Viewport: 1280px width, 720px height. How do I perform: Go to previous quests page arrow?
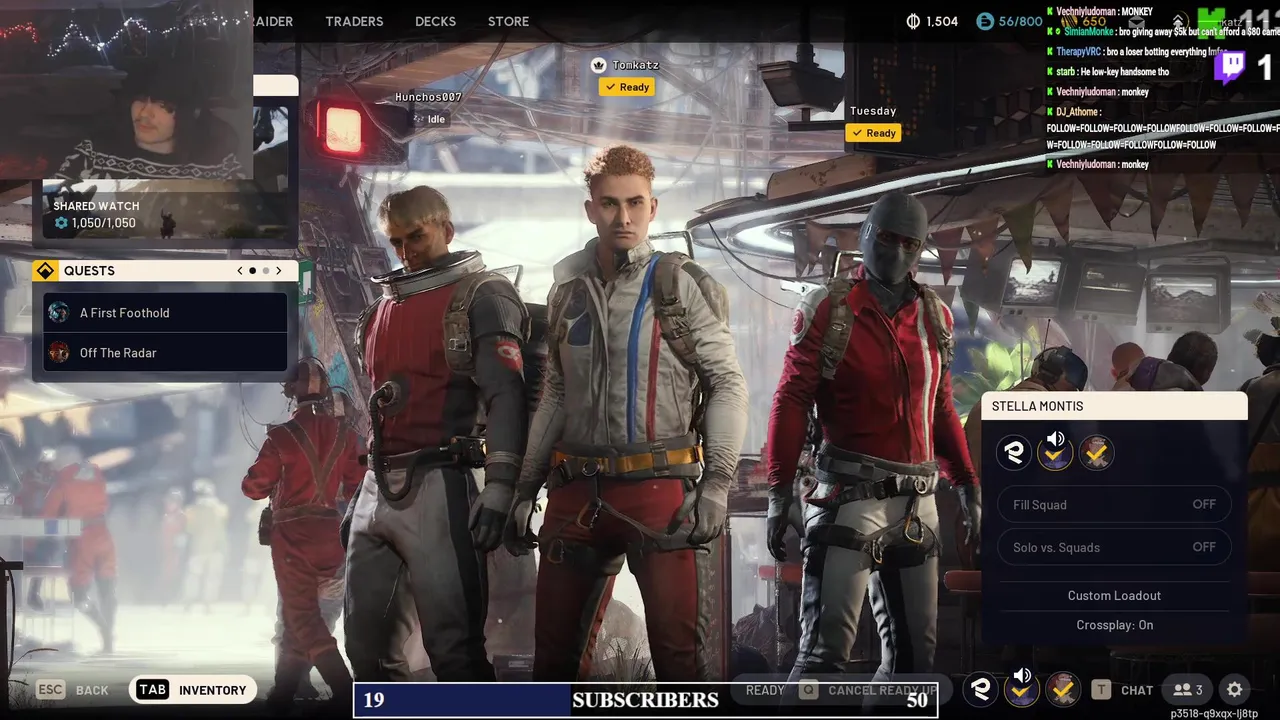(240, 271)
